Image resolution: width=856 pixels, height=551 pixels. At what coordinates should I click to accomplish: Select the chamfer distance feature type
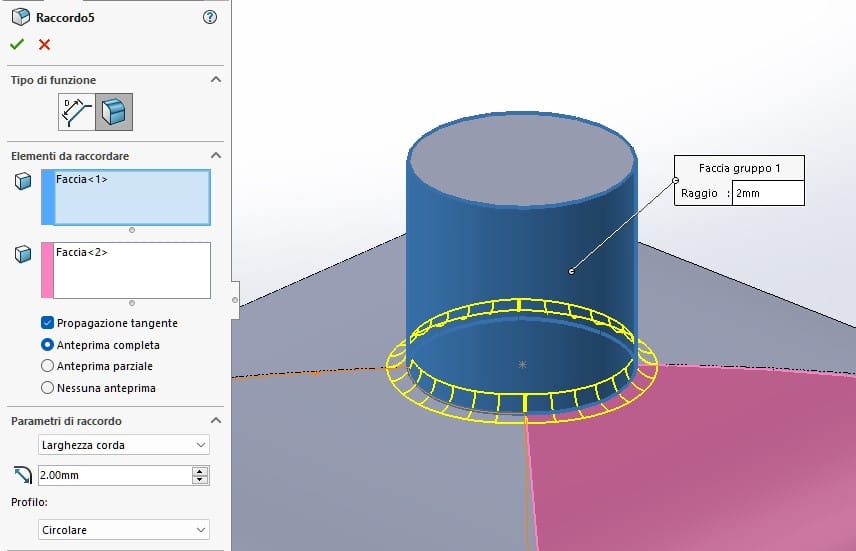tap(76, 112)
